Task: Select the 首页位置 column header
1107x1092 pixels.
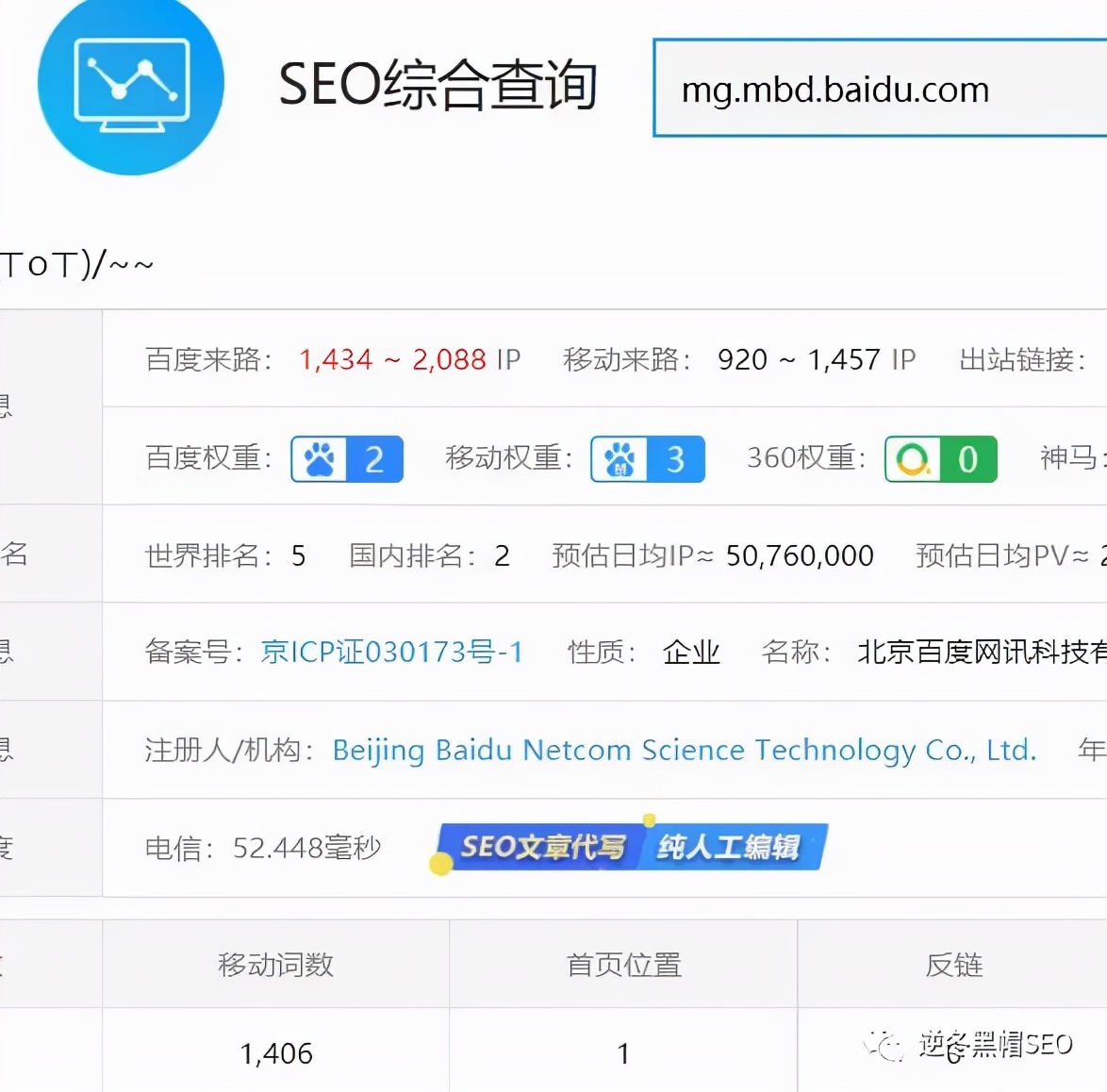Action: tap(622, 964)
